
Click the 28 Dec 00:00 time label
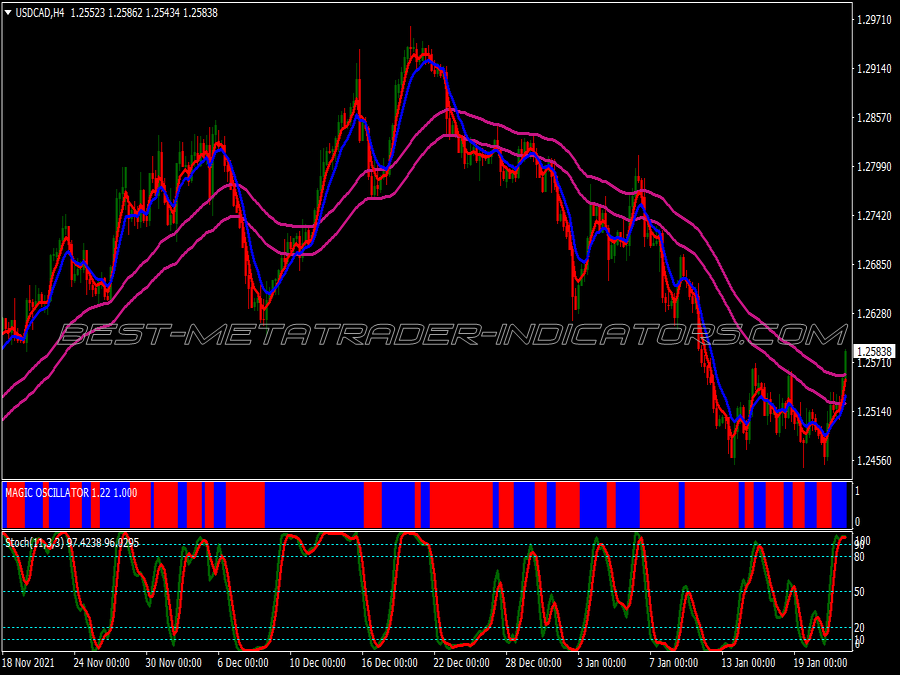click(534, 663)
